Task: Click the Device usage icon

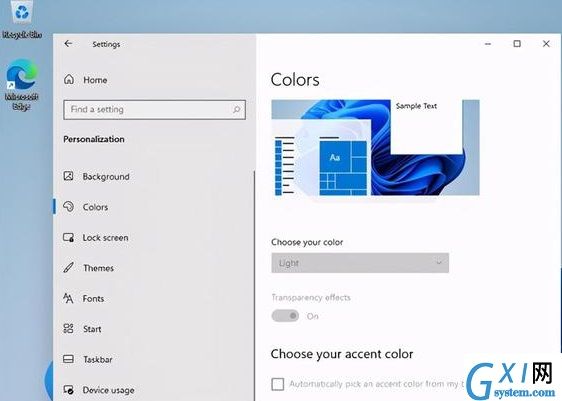Action: point(68,390)
